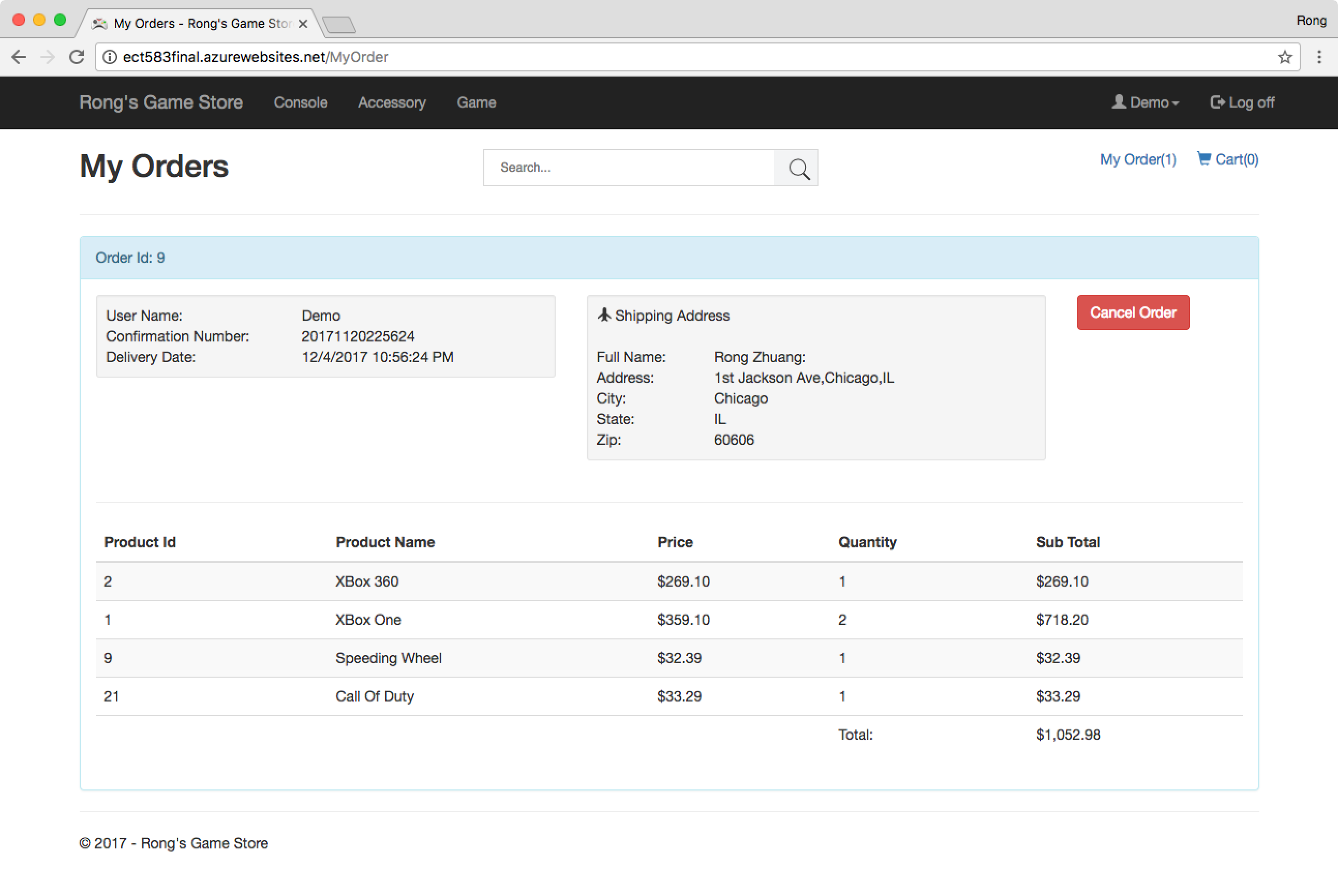Open the Chrome three-dot menu
The width and height of the screenshot is (1338, 896).
pyautogui.click(x=1319, y=56)
